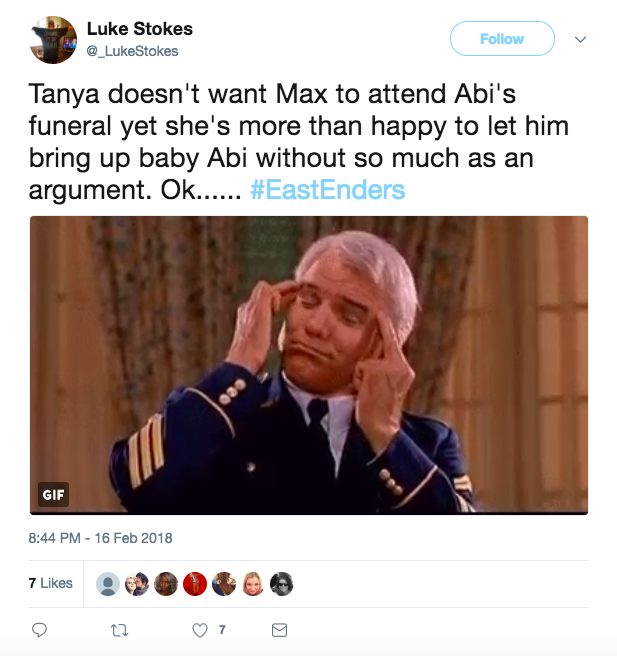Click the red background liker avatar
617x656 pixels.
pyautogui.click(x=195, y=584)
